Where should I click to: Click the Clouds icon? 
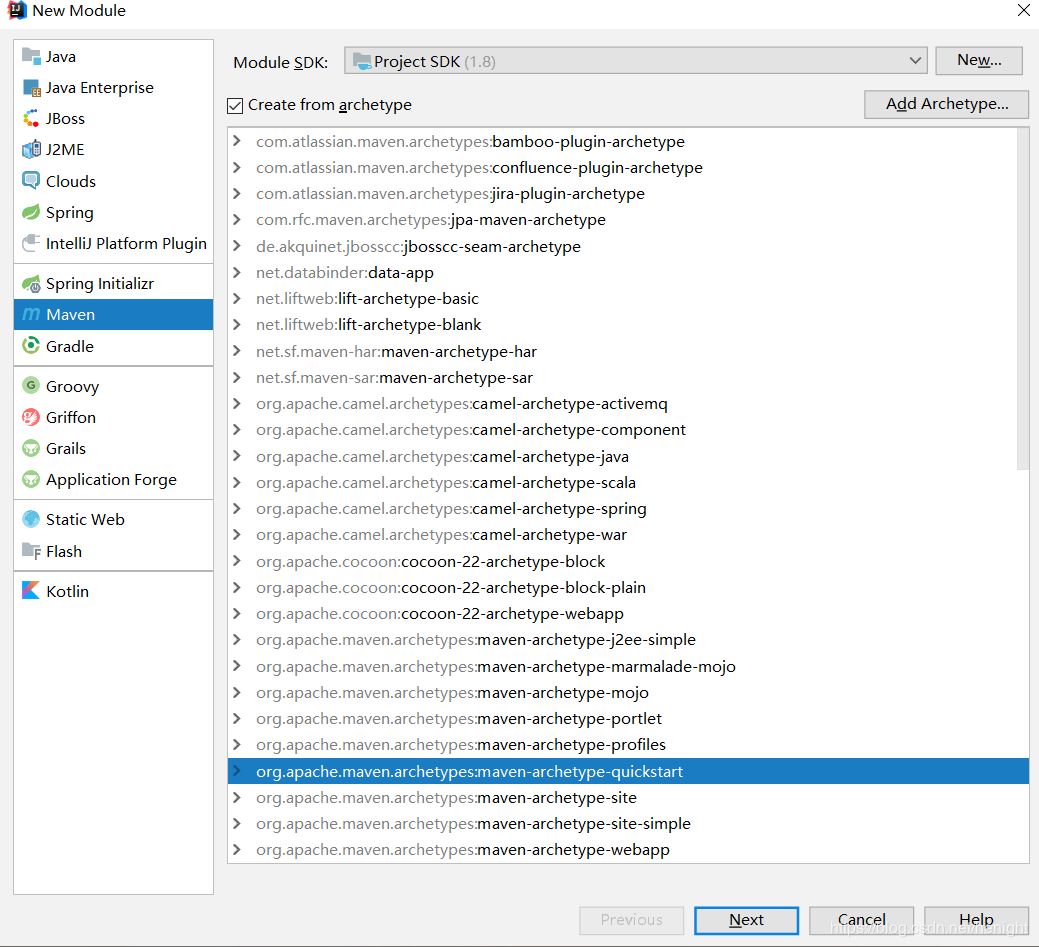31,181
